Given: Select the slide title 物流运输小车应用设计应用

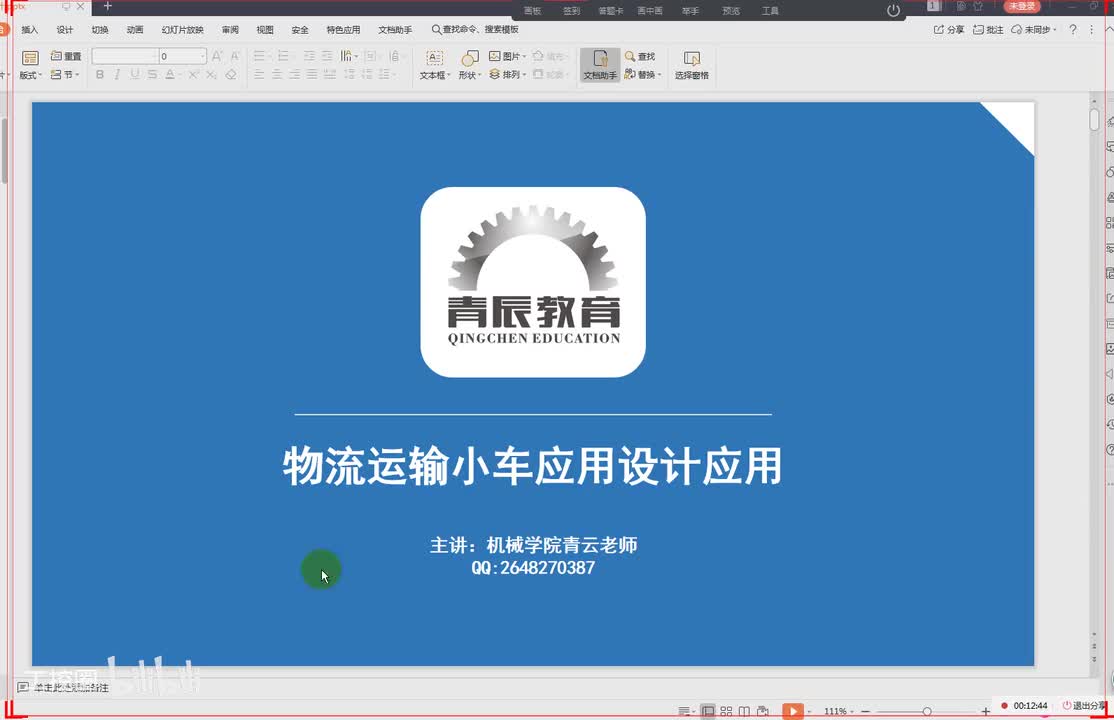Looking at the screenshot, I should pos(533,466).
